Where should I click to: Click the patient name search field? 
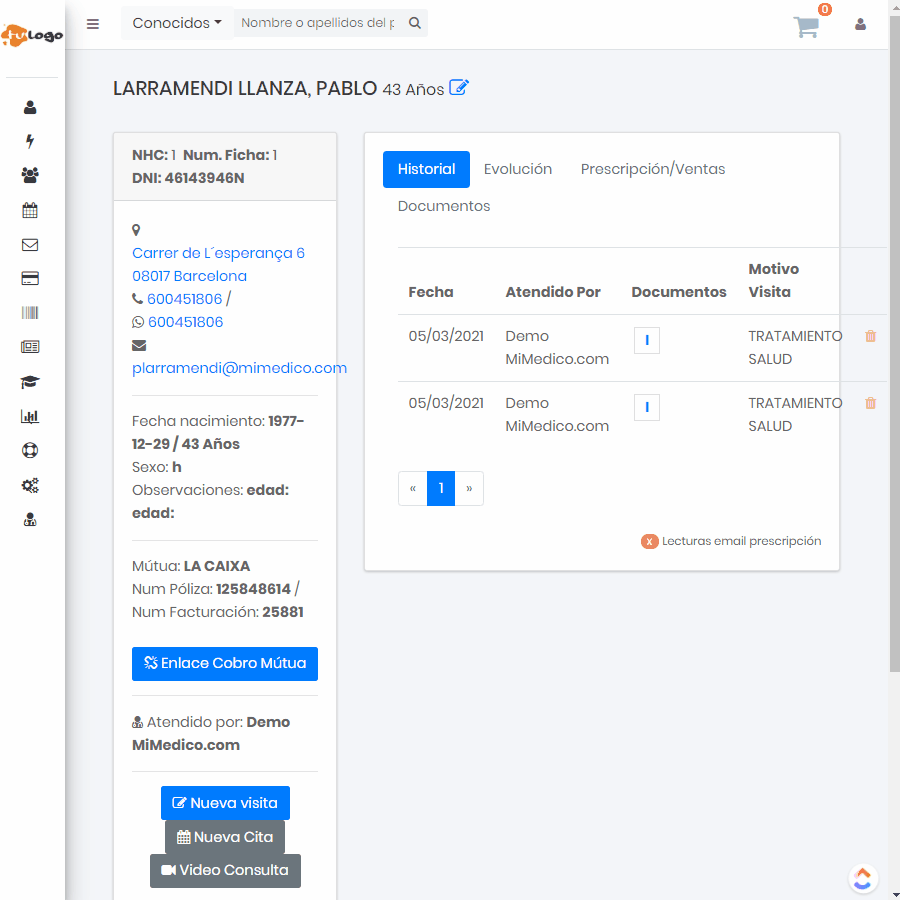318,23
